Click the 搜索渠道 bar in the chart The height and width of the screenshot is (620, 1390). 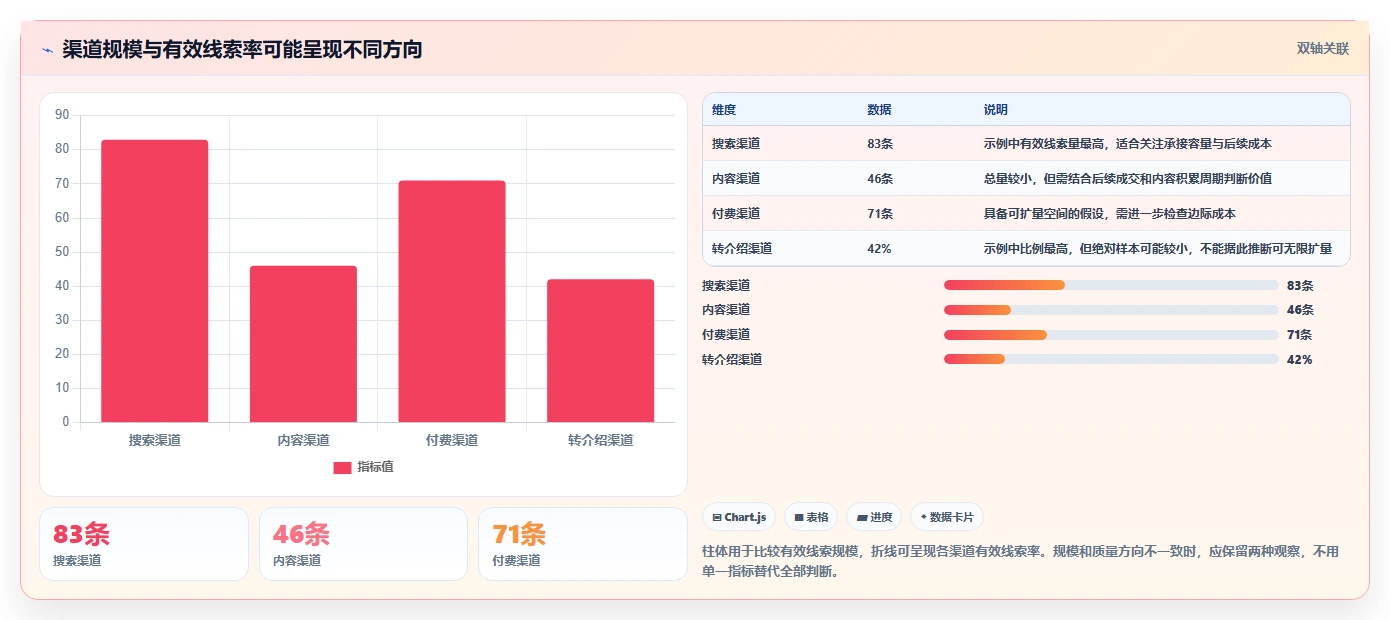155,281
